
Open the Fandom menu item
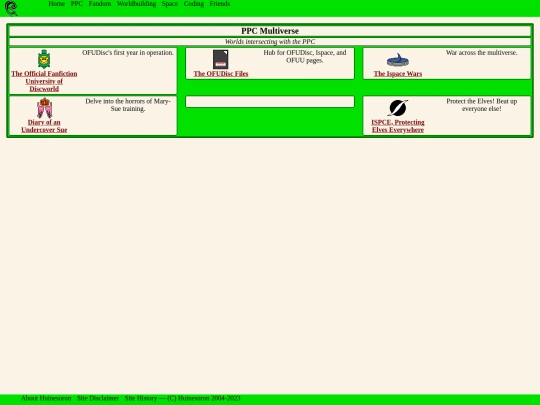point(100,4)
